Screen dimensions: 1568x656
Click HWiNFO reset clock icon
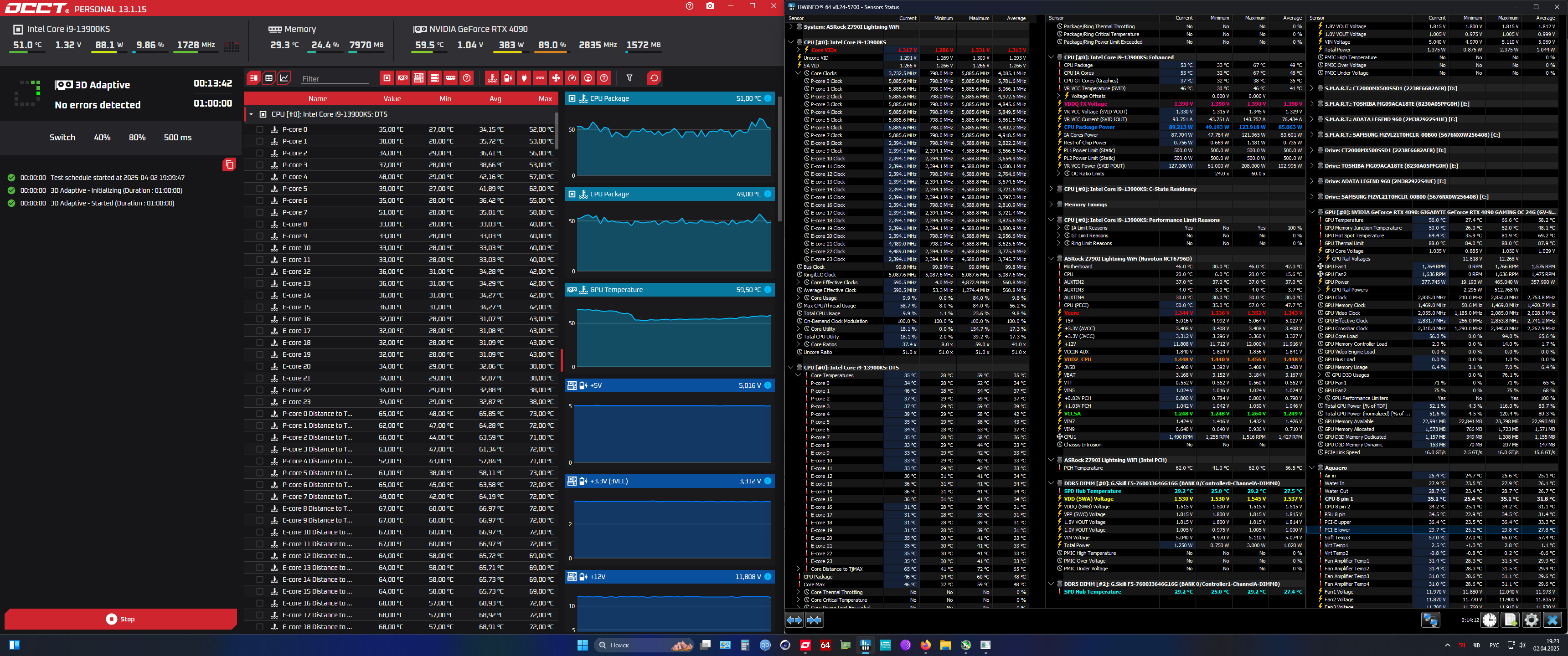tap(1490, 620)
